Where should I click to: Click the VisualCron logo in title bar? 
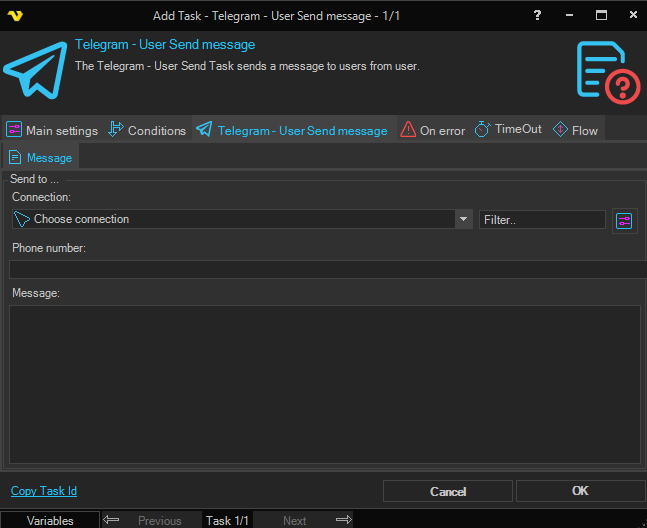15,16
